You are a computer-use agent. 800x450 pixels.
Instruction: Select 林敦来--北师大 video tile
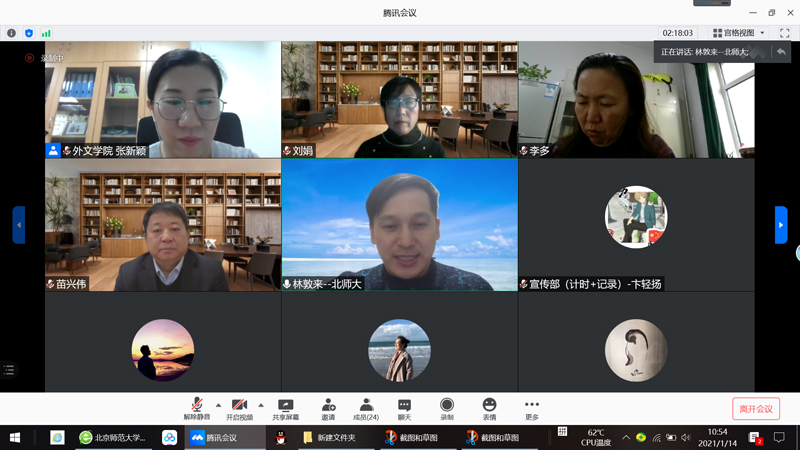399,225
